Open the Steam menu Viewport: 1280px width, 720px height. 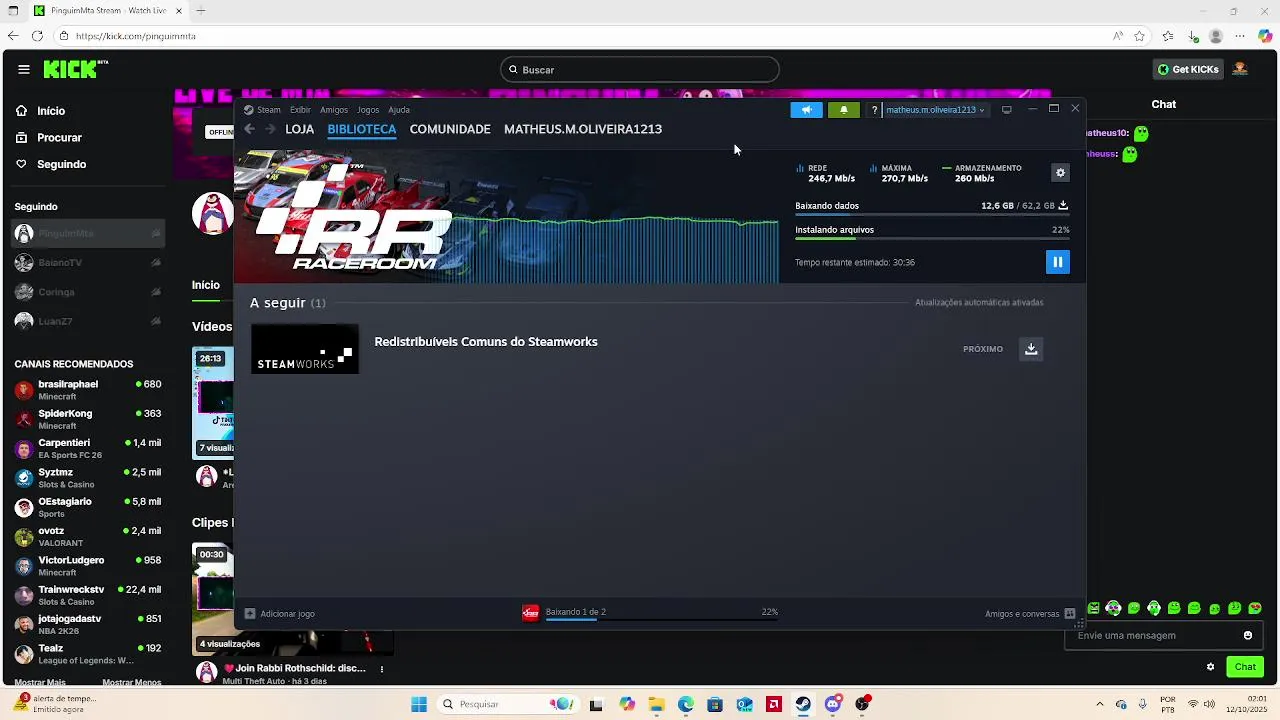point(262,110)
